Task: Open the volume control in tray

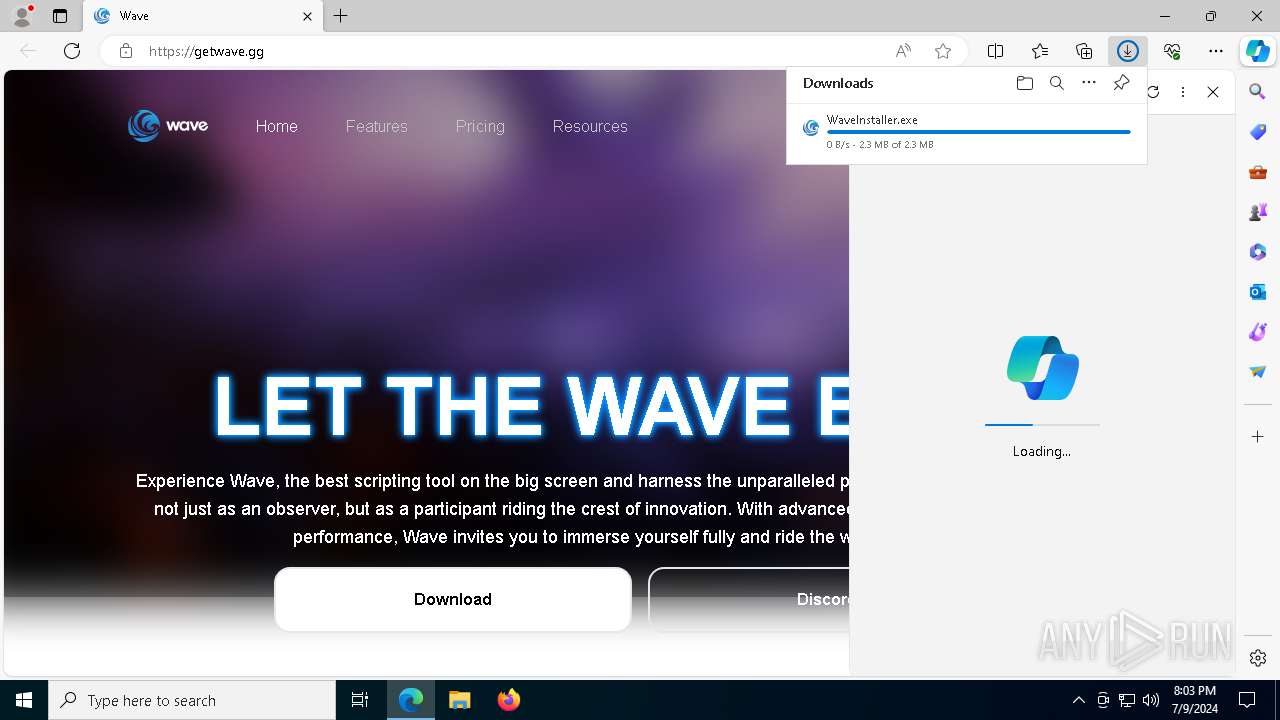Action: tap(1150, 700)
